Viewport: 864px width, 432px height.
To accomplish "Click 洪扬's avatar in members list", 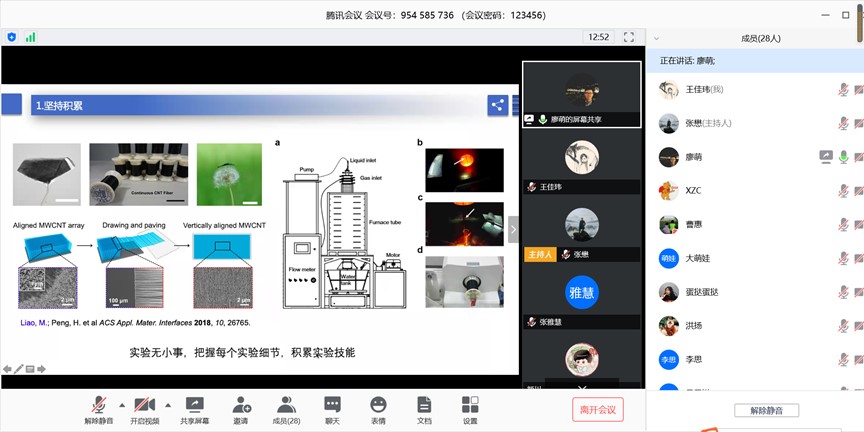I will (669, 326).
